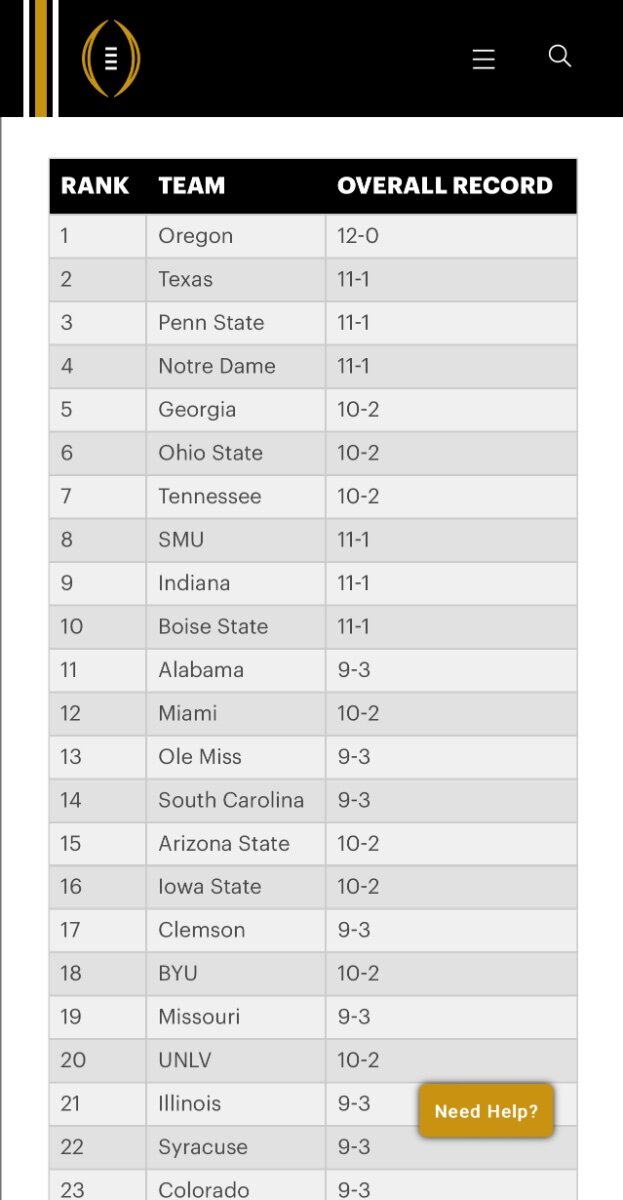
Task: Select the Arizona State team cell
Action: [x=236, y=843]
